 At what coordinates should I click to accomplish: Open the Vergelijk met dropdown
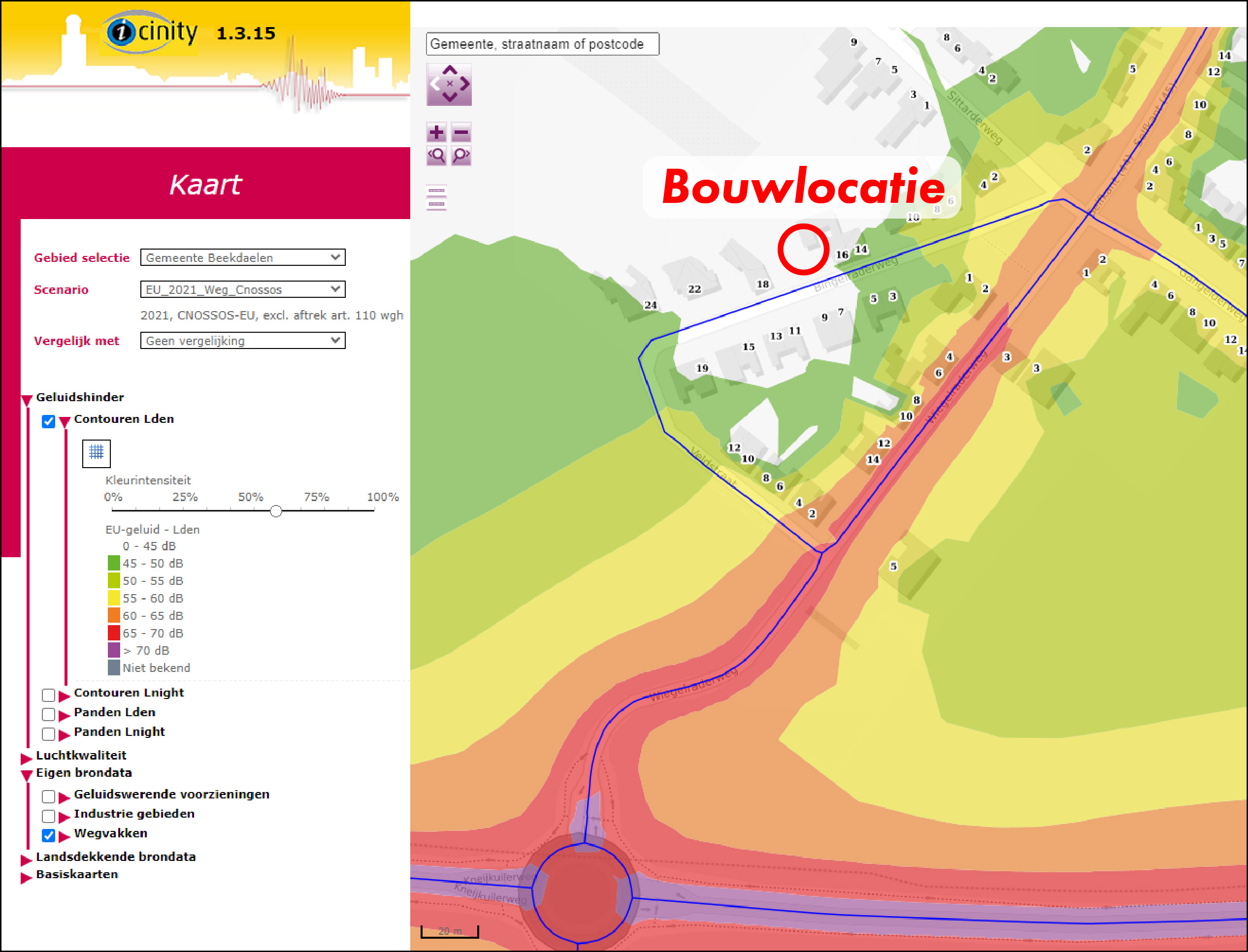click(x=243, y=341)
